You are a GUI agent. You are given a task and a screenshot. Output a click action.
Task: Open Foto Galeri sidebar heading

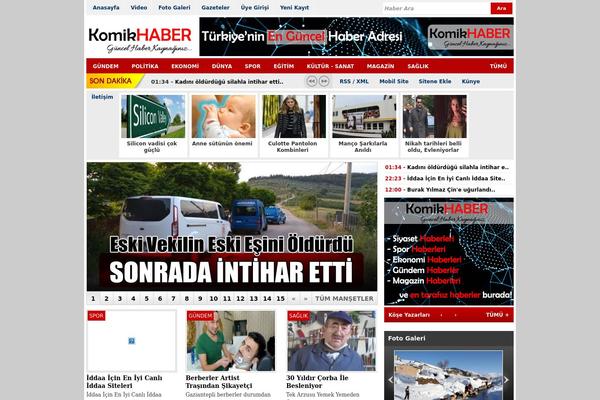coord(406,338)
